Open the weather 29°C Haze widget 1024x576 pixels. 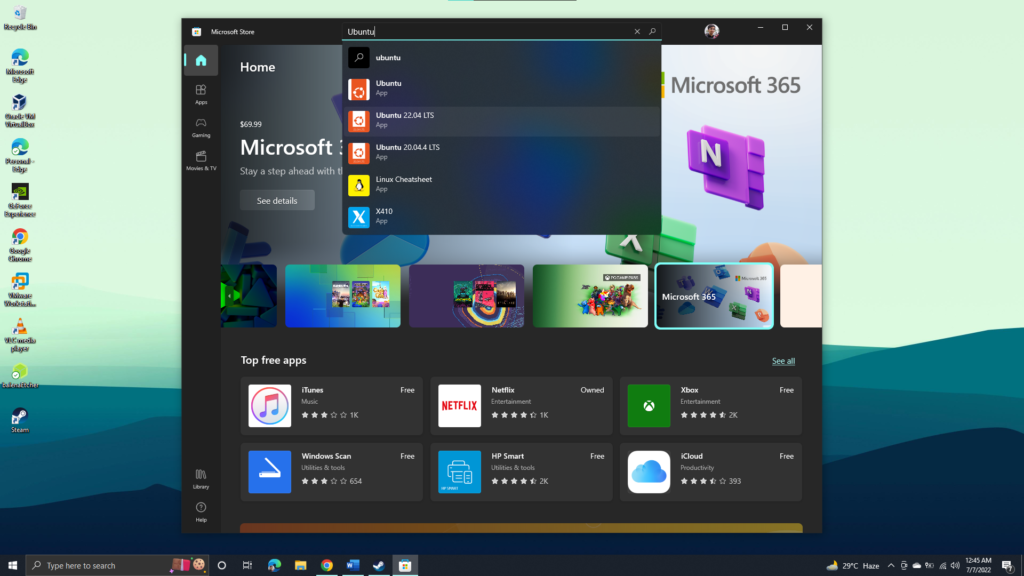click(x=853, y=566)
